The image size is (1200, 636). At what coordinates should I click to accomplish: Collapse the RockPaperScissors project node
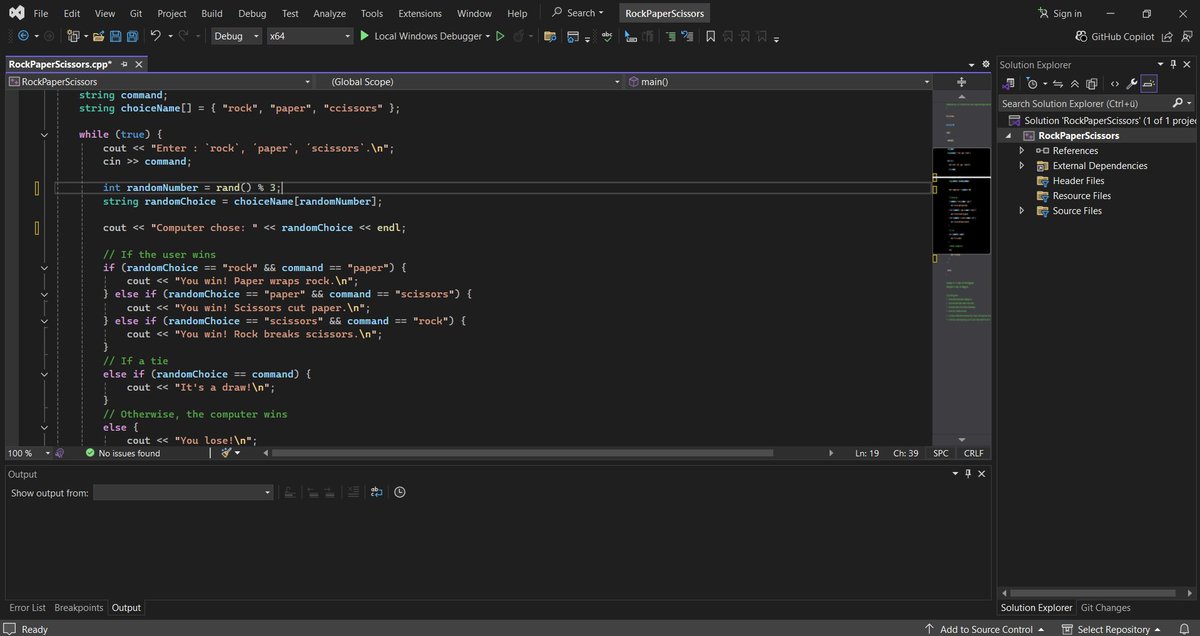tap(1008, 136)
